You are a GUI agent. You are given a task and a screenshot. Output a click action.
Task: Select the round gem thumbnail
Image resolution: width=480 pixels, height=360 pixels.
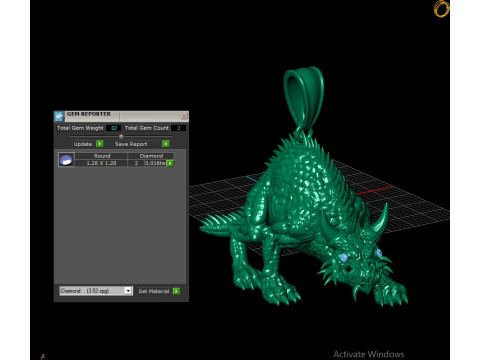(66, 160)
